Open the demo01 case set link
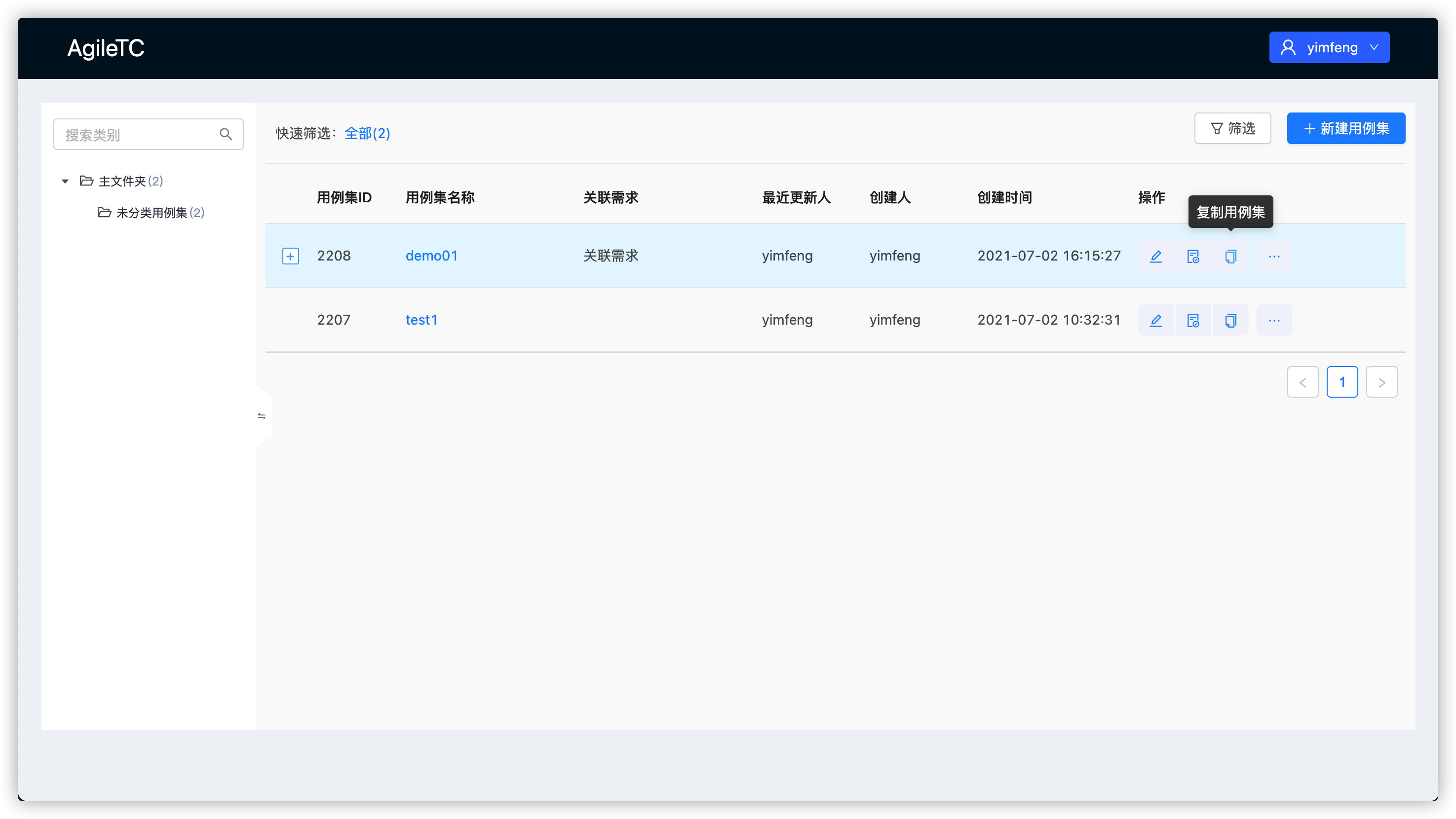 pos(431,256)
